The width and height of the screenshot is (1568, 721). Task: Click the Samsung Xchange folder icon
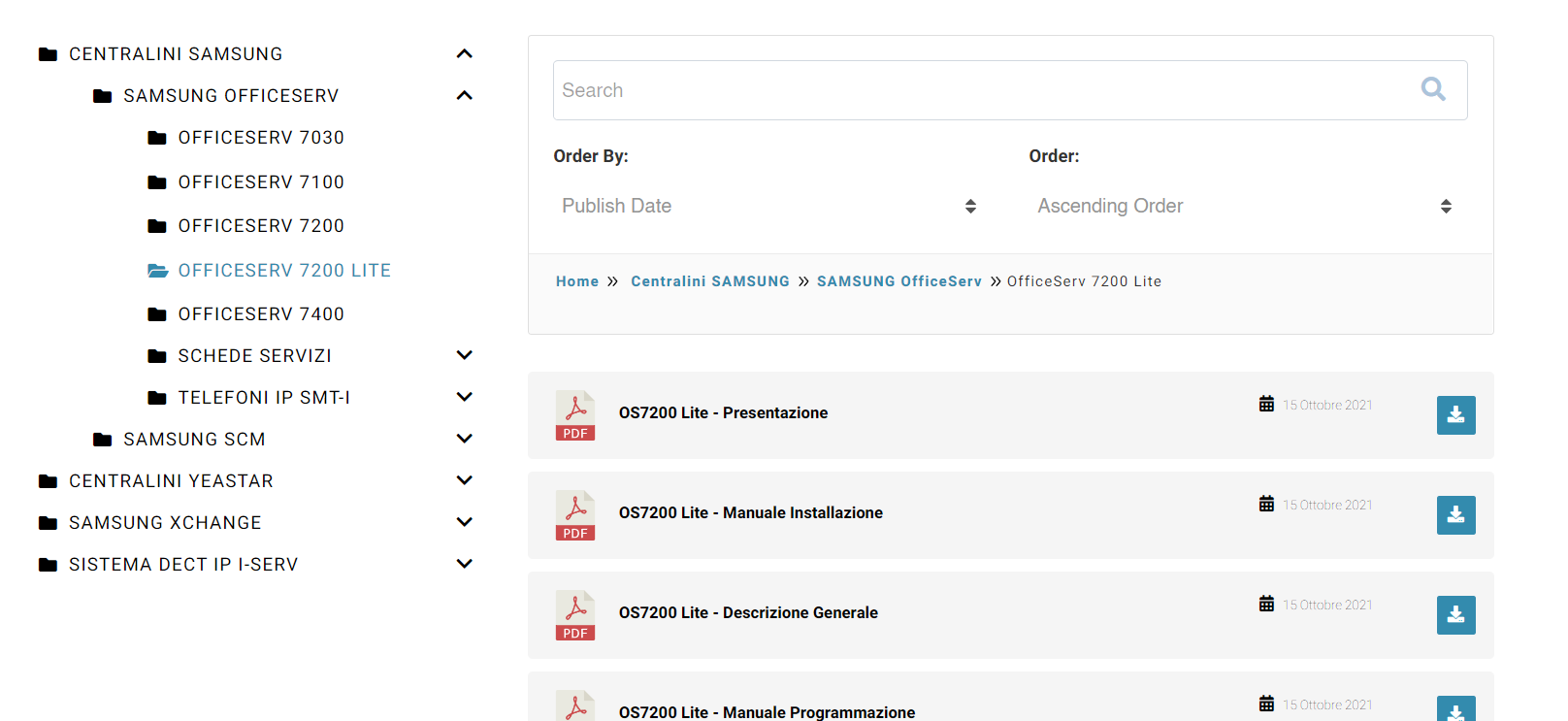[x=48, y=523]
